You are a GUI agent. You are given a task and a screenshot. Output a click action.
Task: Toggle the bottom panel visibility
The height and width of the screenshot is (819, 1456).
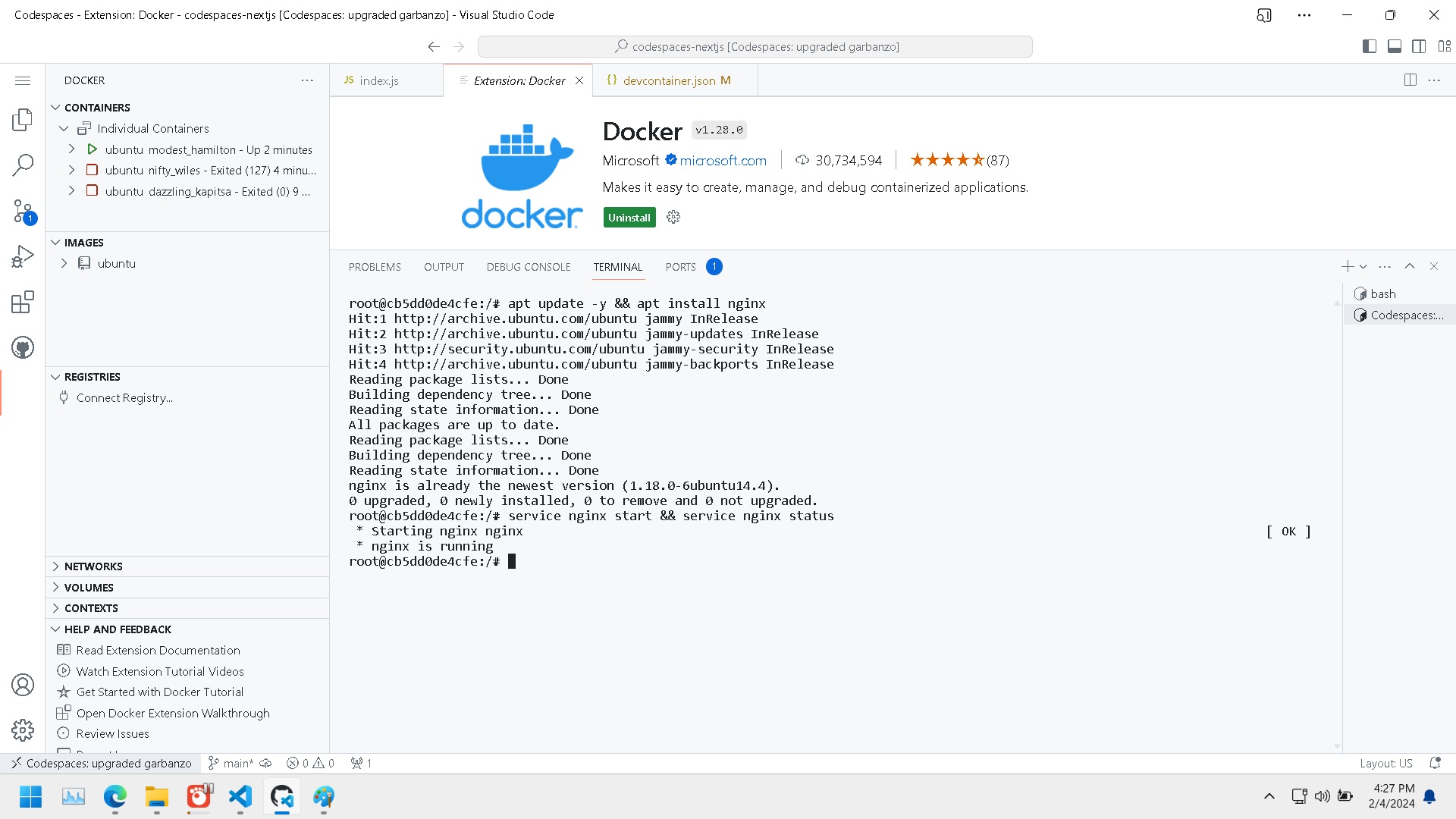[1395, 47]
